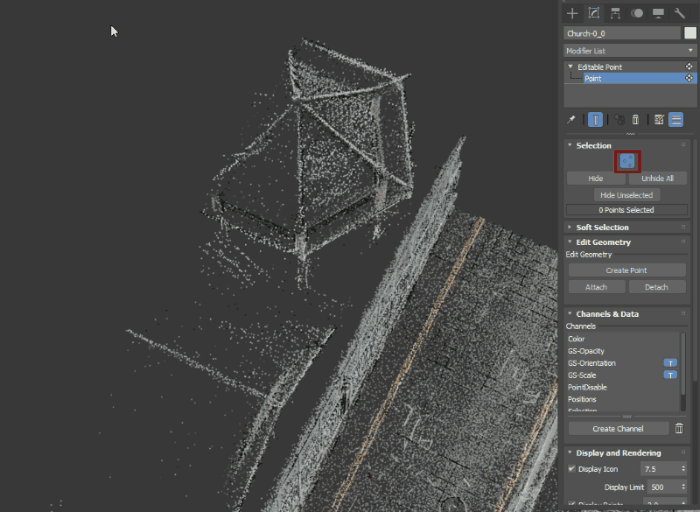Click the Display Icon spinner arrows
Viewport: 700px width, 512px height.
pos(683,469)
